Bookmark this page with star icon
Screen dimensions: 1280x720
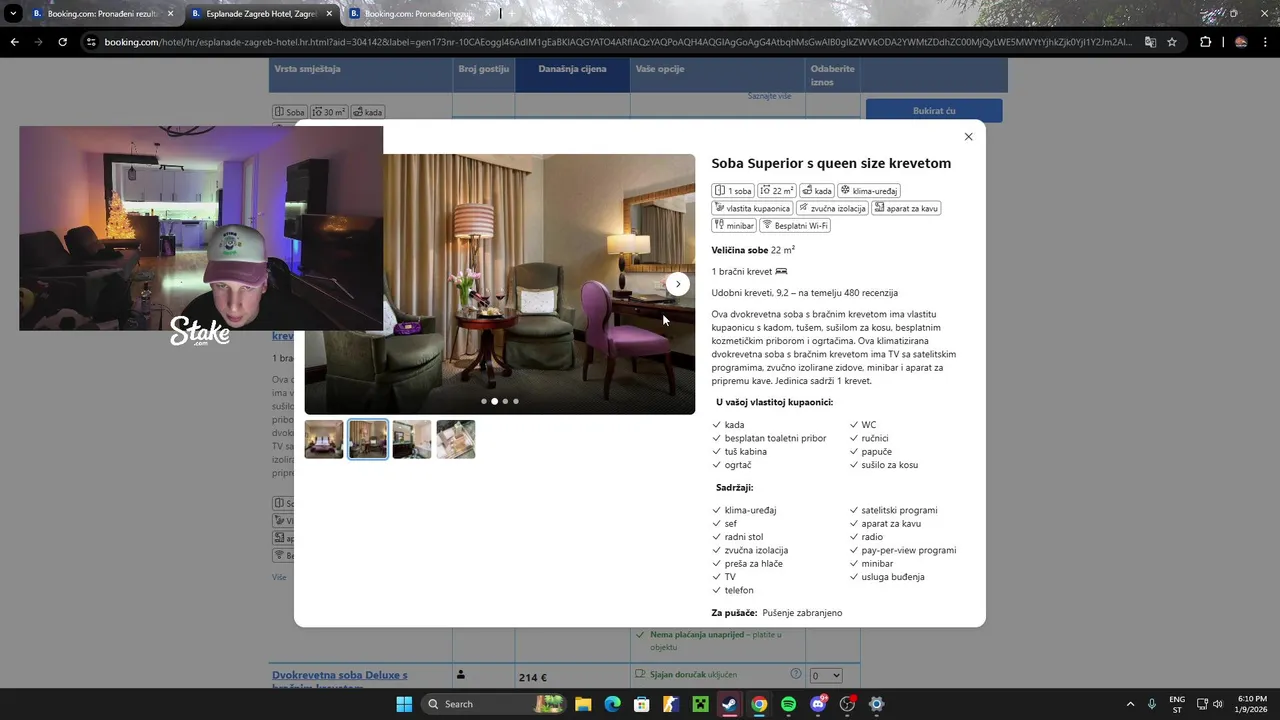tap(1172, 42)
